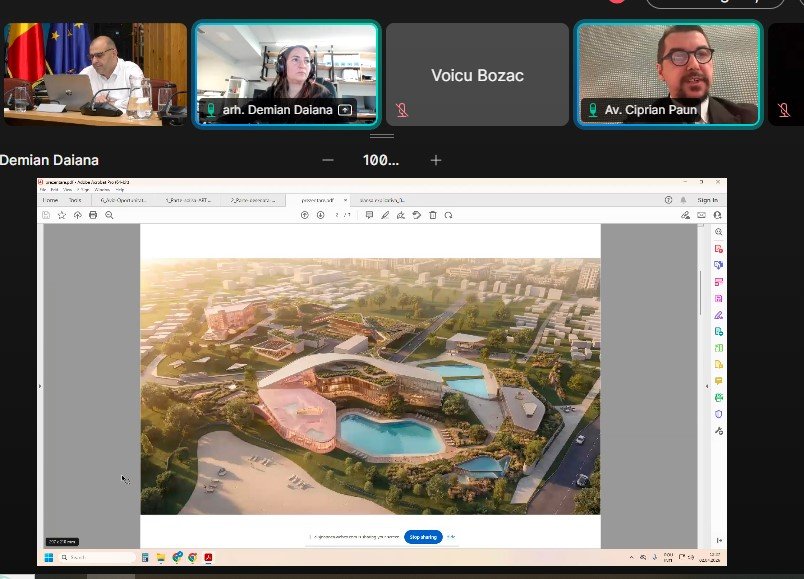Click the page down arrow icon
804x579 pixels.
(320, 215)
